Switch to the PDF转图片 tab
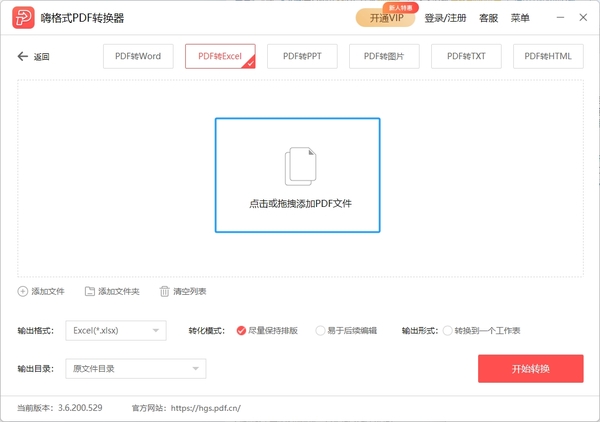600x422 pixels. tap(384, 56)
